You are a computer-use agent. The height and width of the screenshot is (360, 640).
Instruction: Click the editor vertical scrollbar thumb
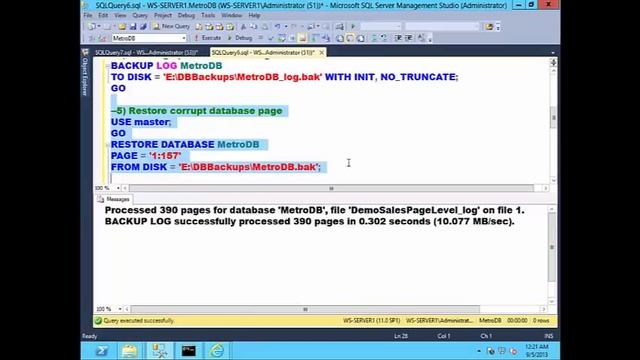point(553,118)
